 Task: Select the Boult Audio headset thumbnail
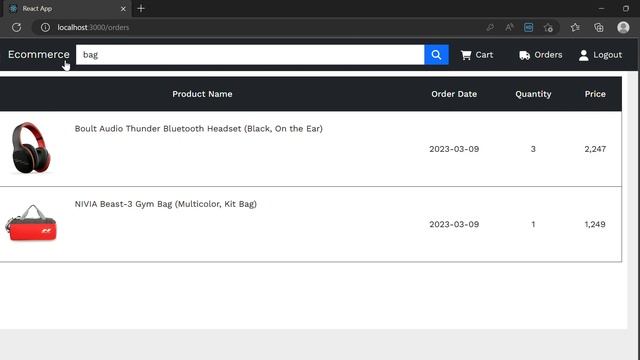coord(31,148)
